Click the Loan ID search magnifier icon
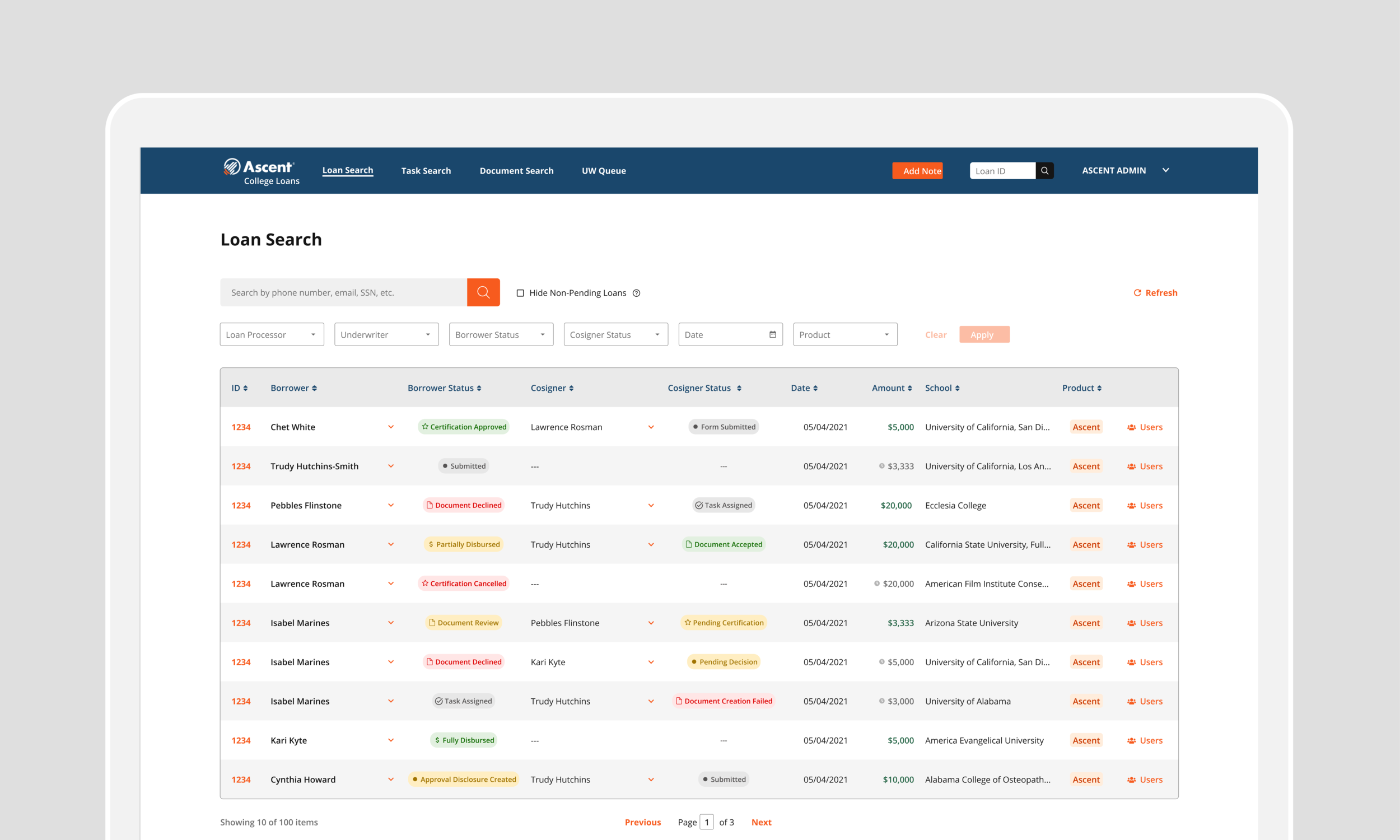Image resolution: width=1400 pixels, height=840 pixels. tap(1044, 170)
